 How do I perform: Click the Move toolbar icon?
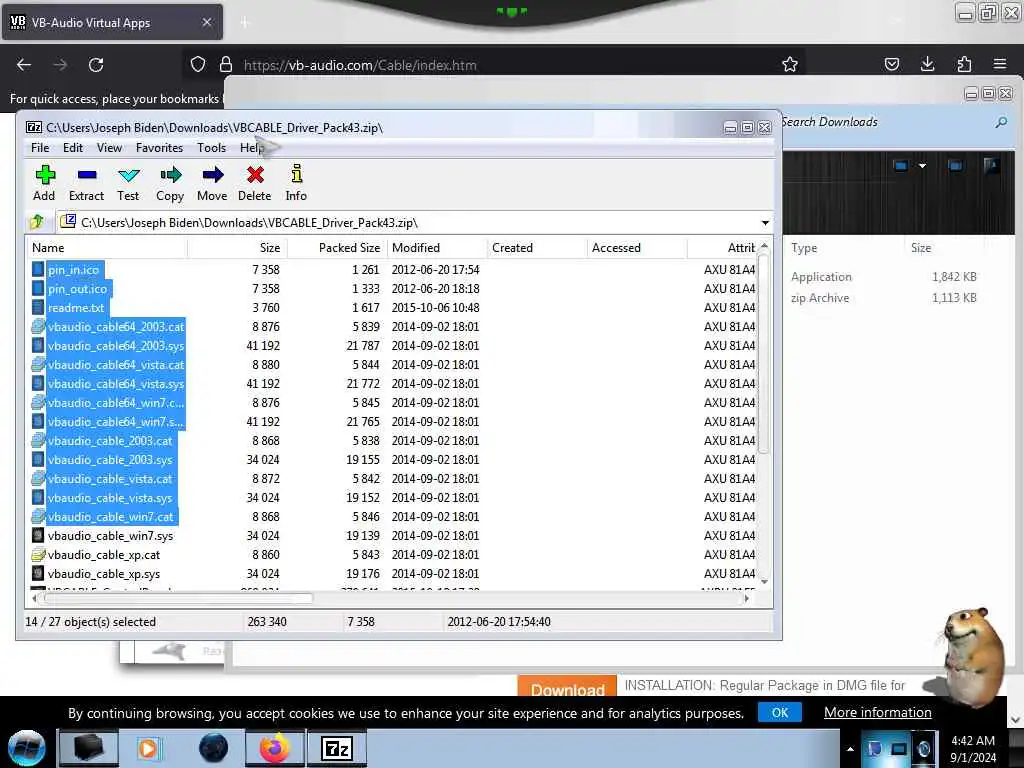click(x=212, y=183)
